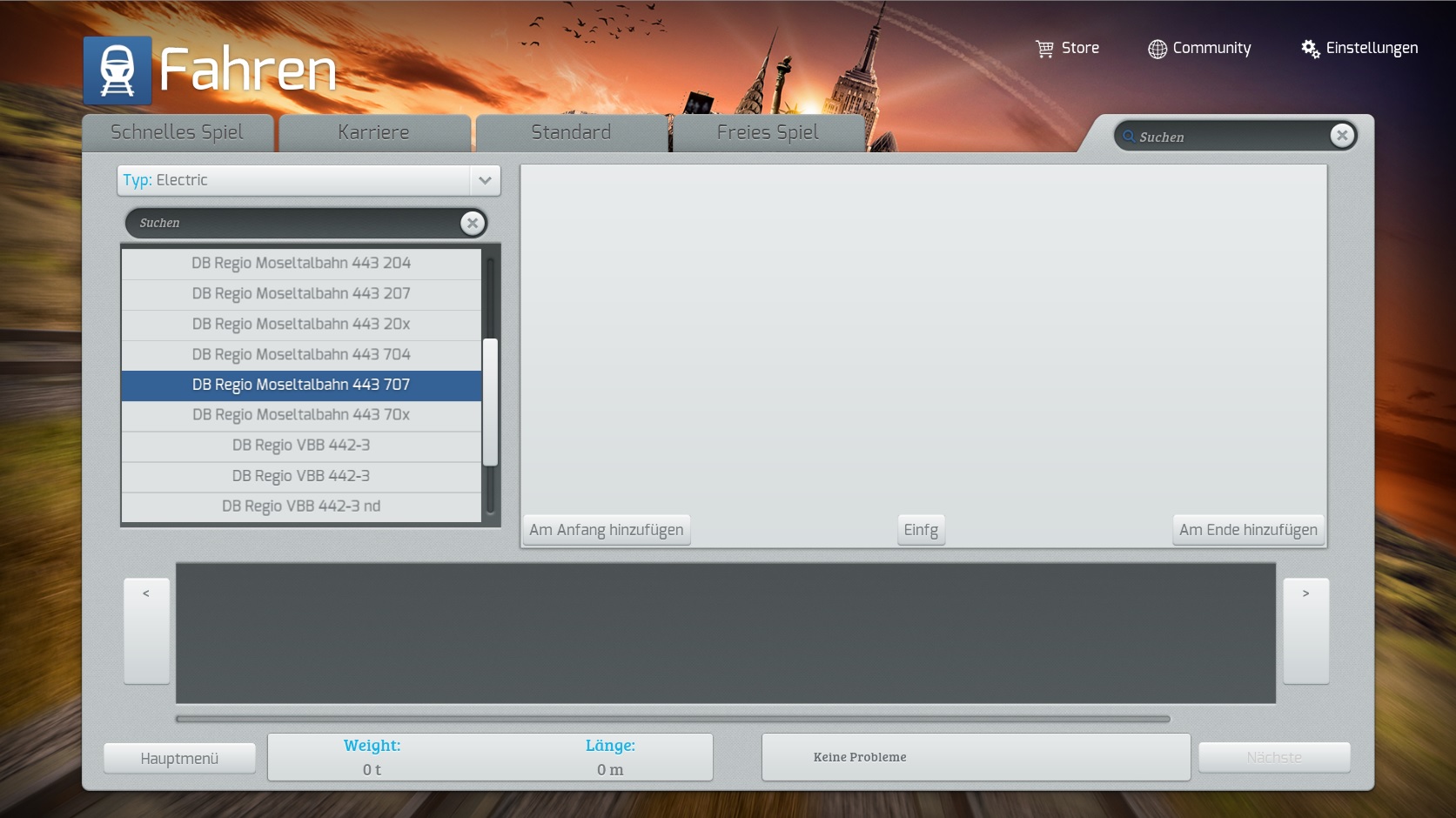Open Community via the globe icon
Screen dimensions: 1456x818
[x=1157, y=49]
